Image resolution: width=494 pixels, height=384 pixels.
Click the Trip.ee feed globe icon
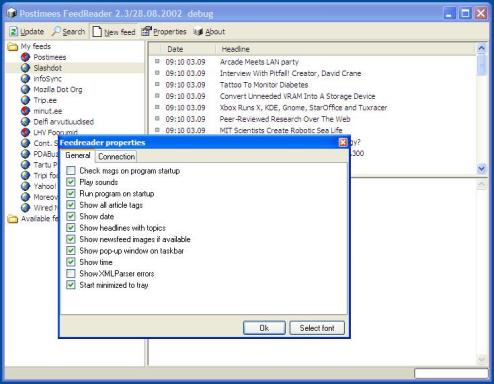[x=25, y=100]
